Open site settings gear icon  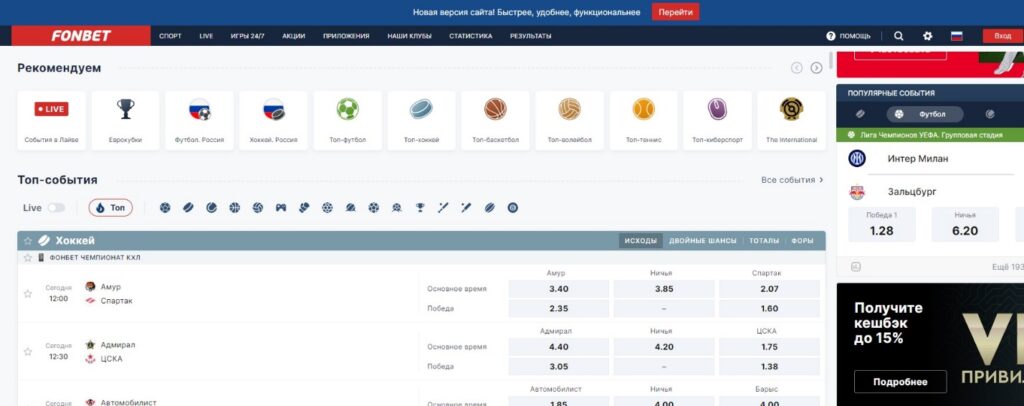(927, 36)
